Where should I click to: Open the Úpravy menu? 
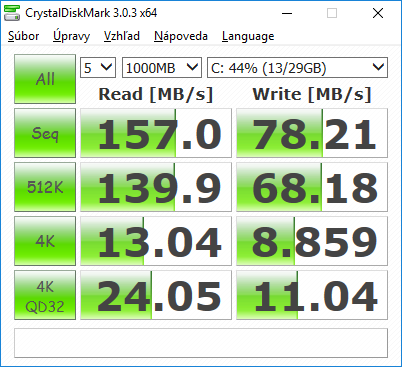click(71, 36)
